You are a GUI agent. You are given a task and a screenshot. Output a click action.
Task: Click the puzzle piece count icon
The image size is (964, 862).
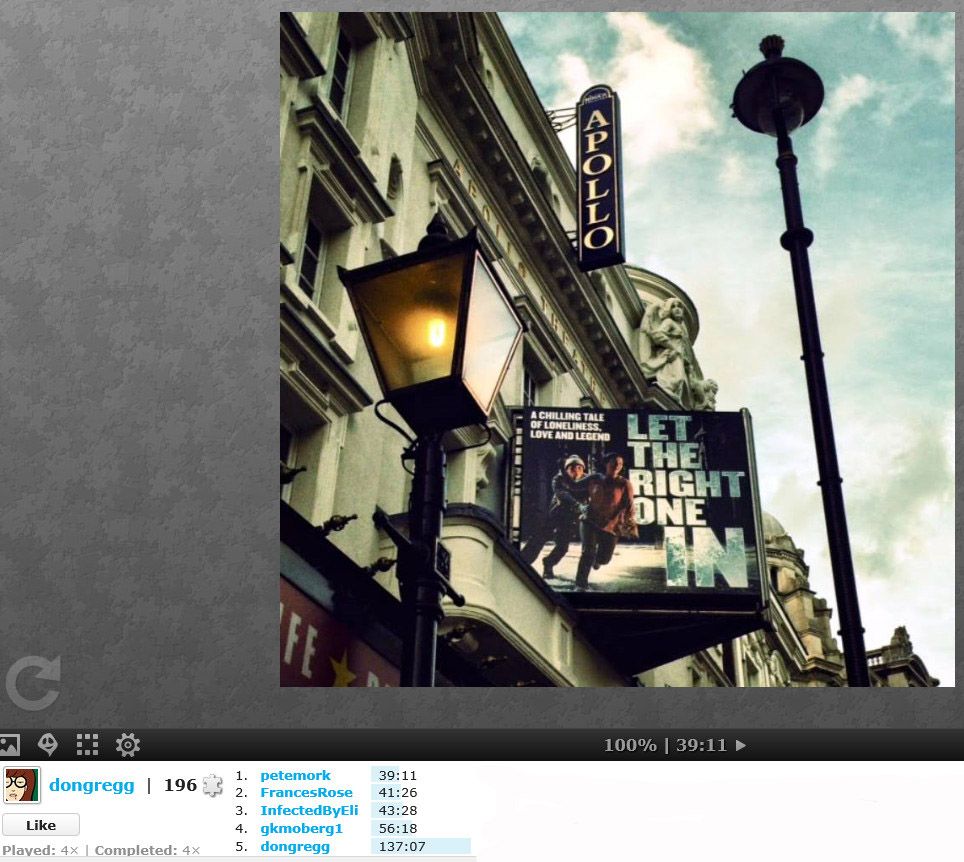tap(212, 786)
